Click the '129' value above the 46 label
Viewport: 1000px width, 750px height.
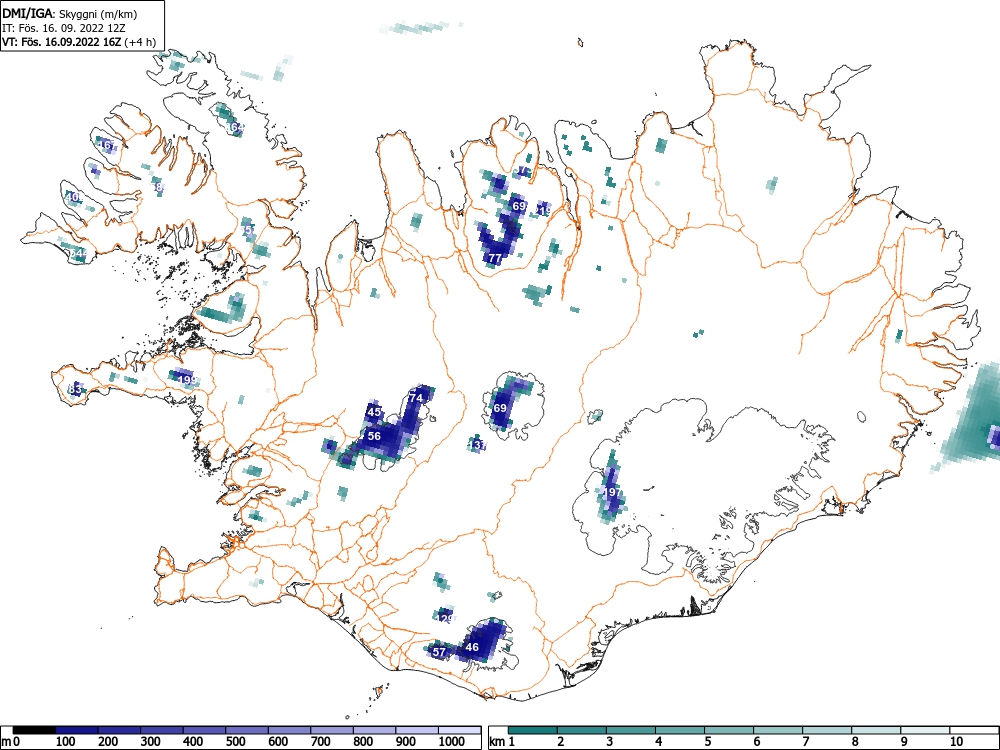[446, 619]
